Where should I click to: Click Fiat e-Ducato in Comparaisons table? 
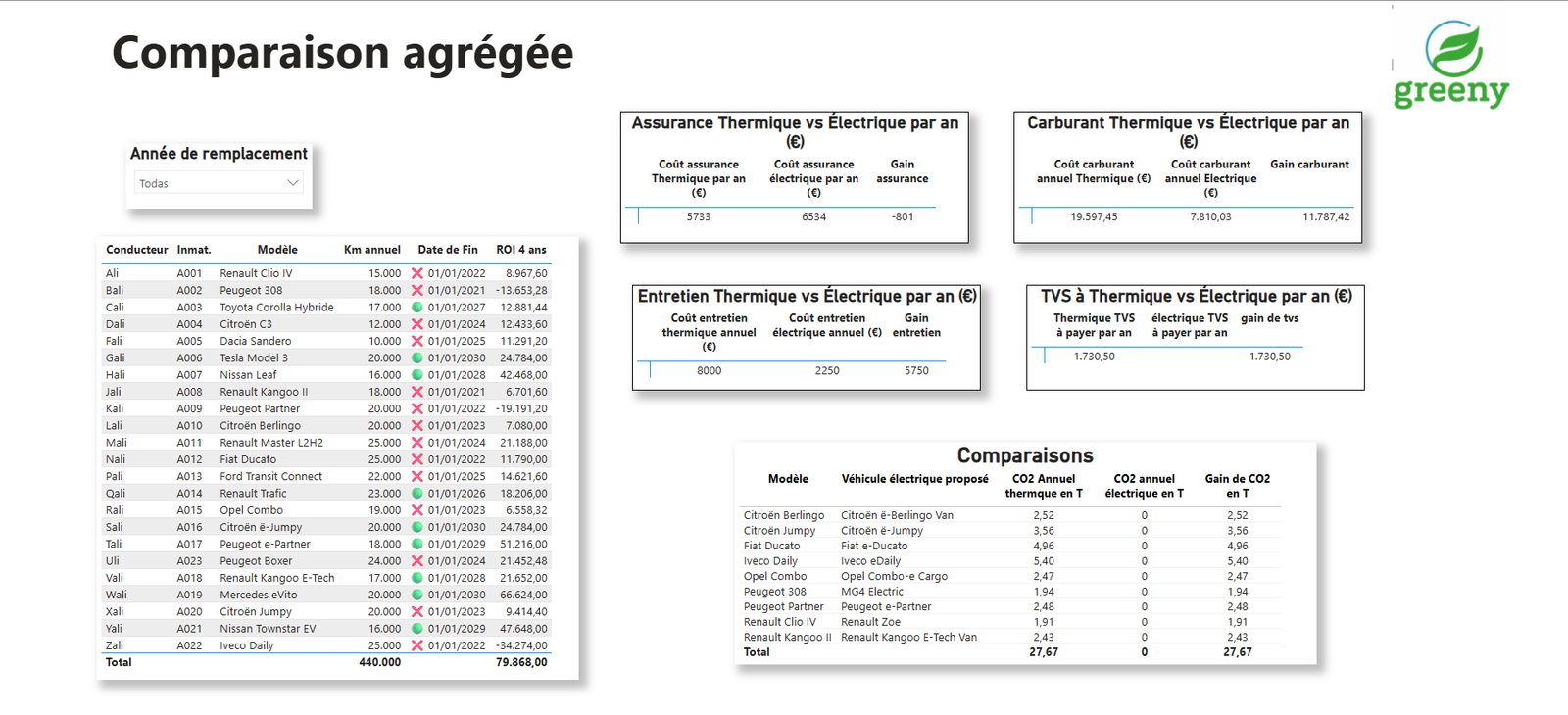coord(874,546)
